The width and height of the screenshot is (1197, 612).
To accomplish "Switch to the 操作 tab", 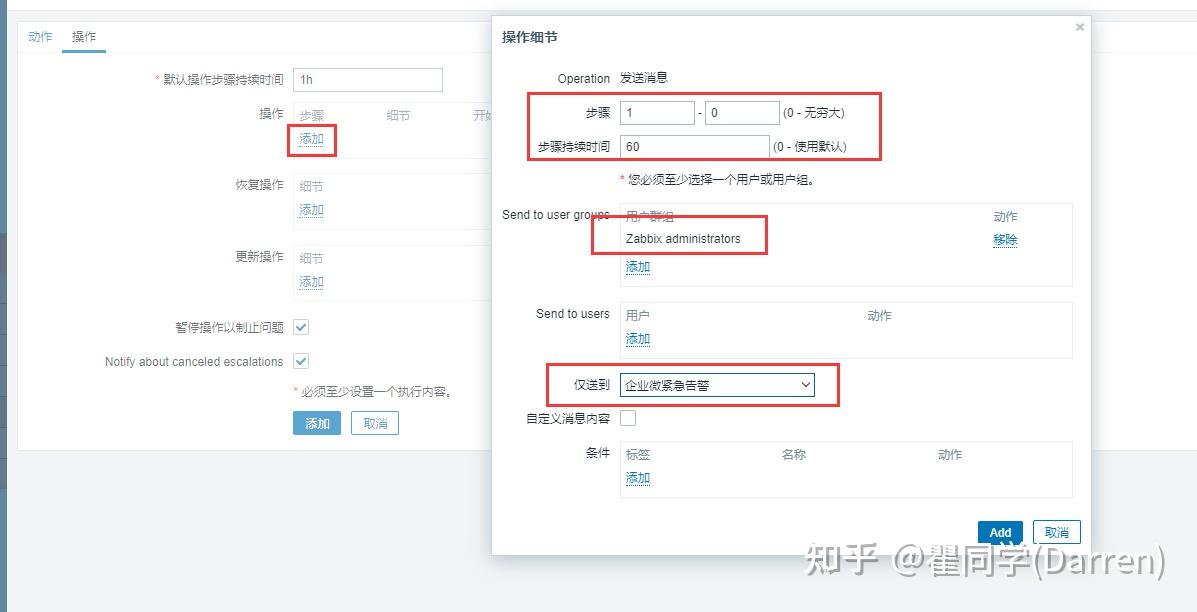I will 83,36.
